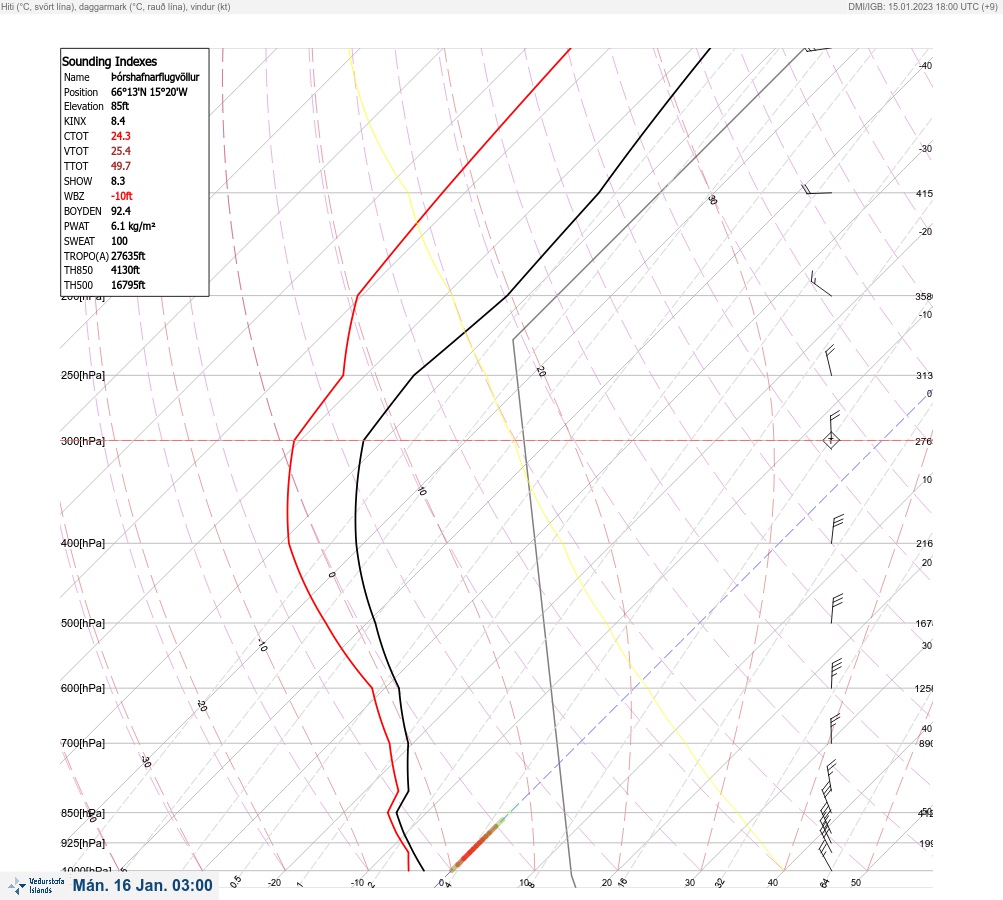The image size is (1003, 900).
Task: Click the orange-red layer near the surface
Action: click(x=475, y=846)
